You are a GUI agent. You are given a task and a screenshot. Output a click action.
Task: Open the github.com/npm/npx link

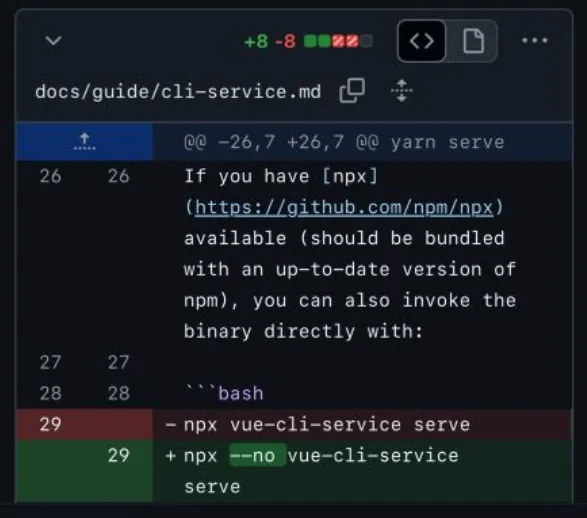click(344, 207)
